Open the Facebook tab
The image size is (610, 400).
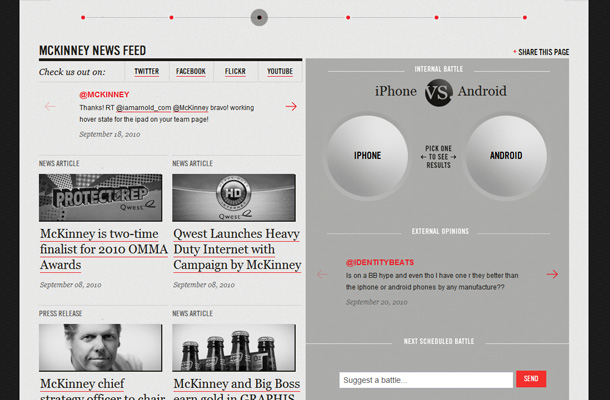pyautogui.click(x=191, y=72)
